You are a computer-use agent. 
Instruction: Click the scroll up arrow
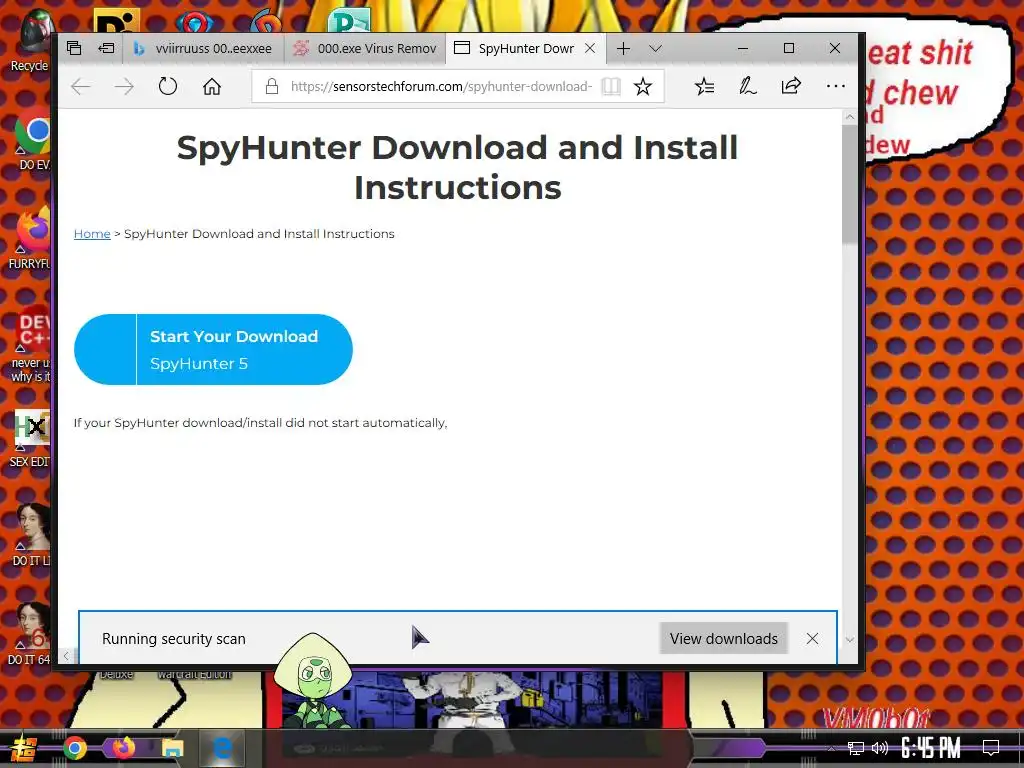point(849,117)
